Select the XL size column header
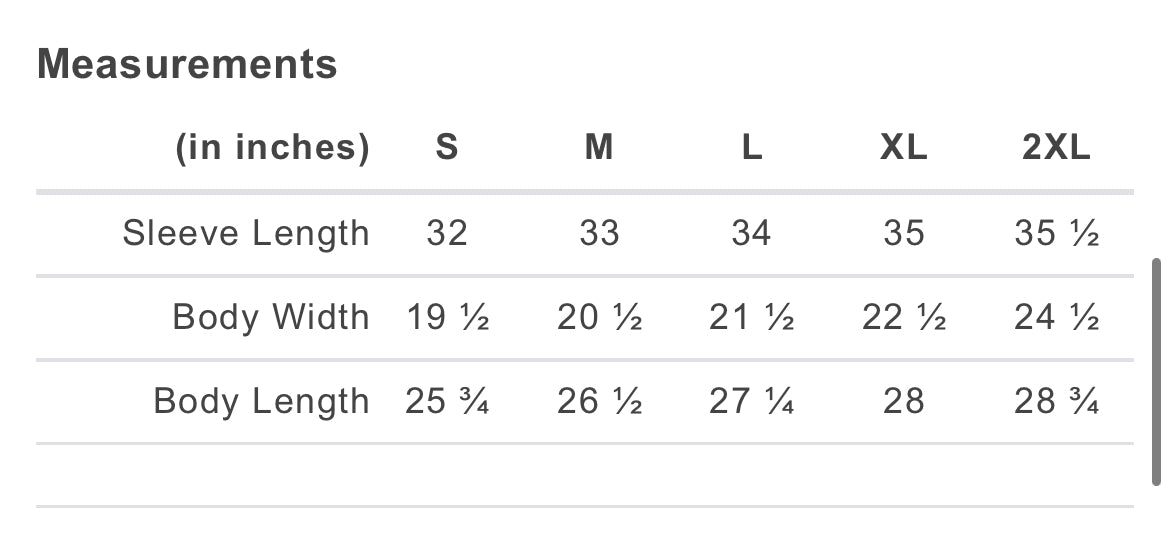The height and width of the screenshot is (533, 1170). (x=904, y=148)
